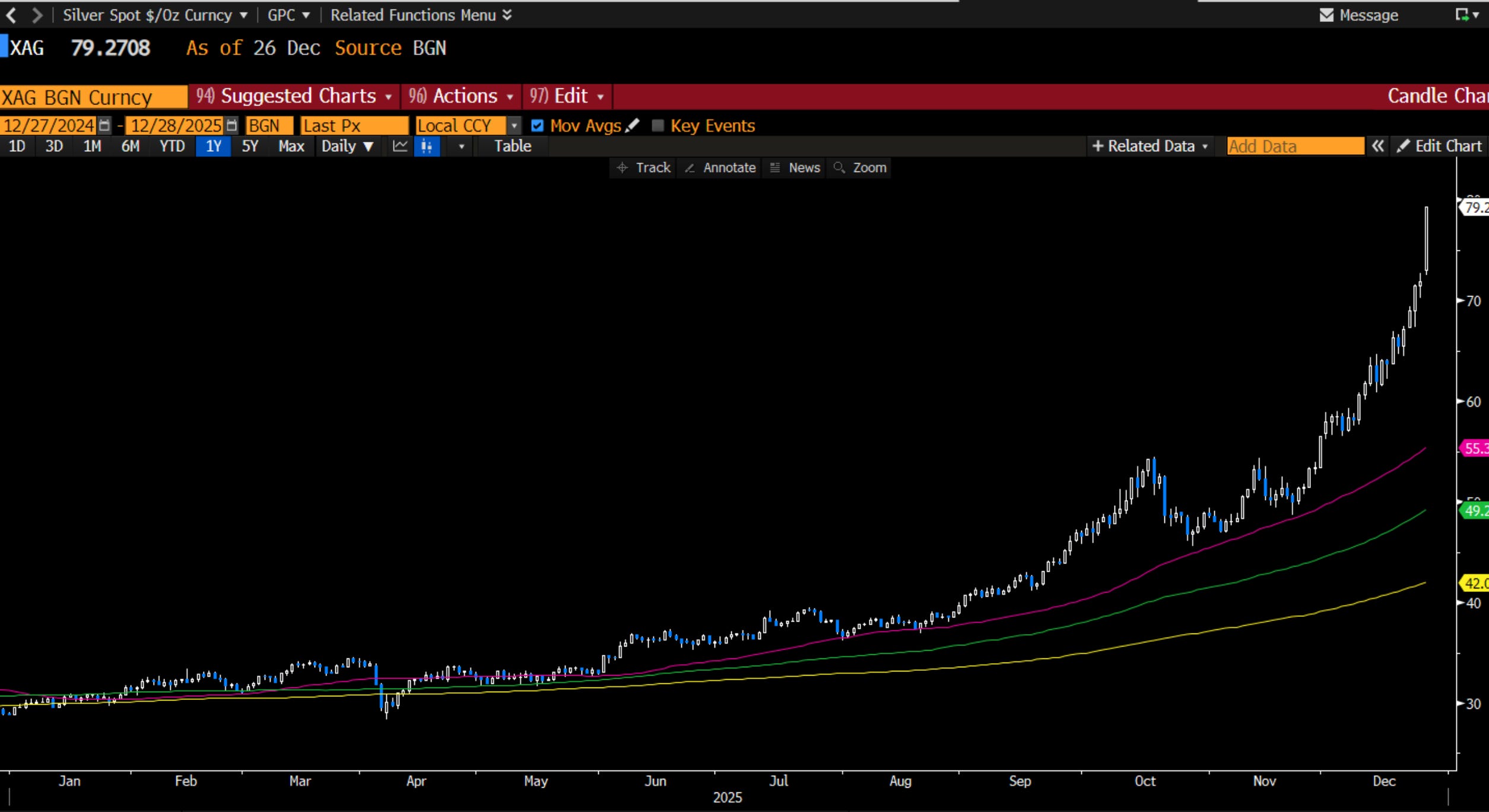This screenshot has width=1489, height=812.
Task: Open the Daily periodicity dropdown
Action: [347, 146]
